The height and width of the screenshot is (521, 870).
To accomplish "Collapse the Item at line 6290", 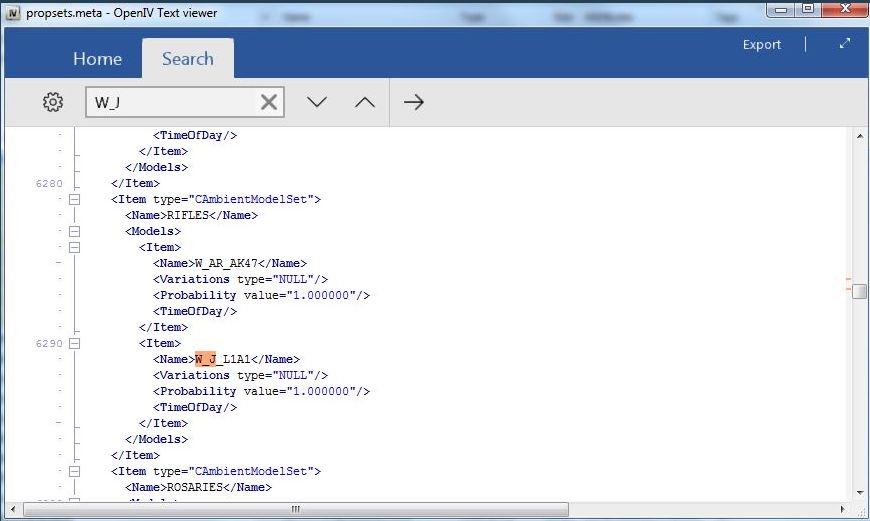I will pyautogui.click(x=74, y=343).
